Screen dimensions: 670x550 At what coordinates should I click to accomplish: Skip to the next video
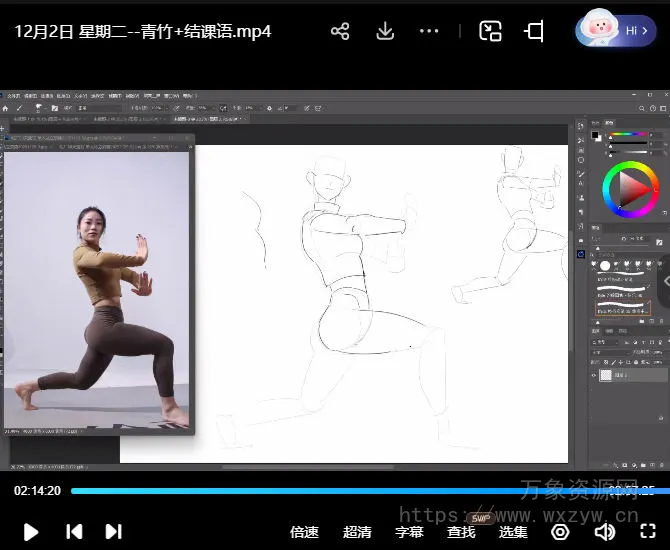[x=113, y=532]
